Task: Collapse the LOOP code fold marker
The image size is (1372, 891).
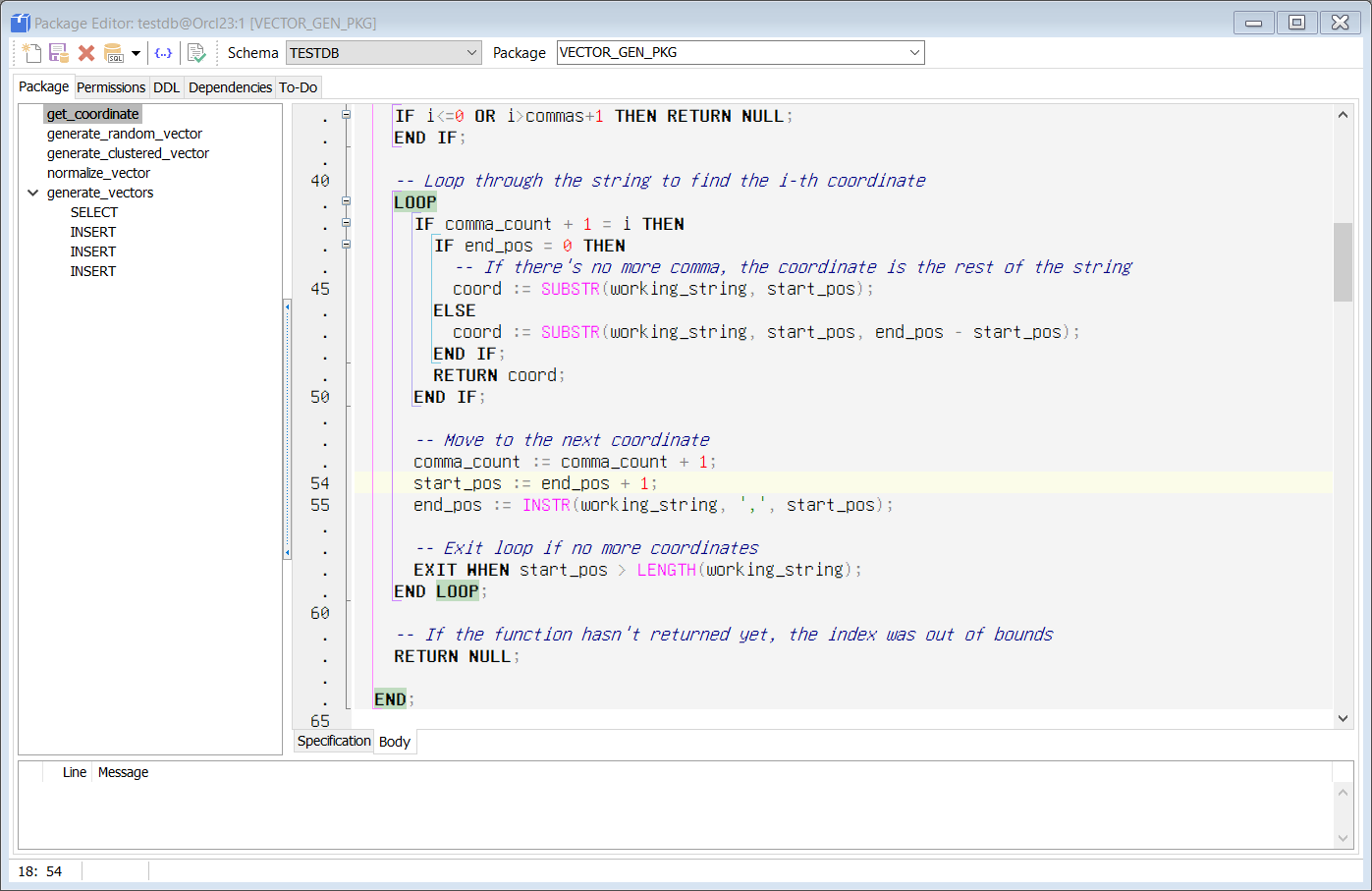Action: pyautogui.click(x=346, y=201)
